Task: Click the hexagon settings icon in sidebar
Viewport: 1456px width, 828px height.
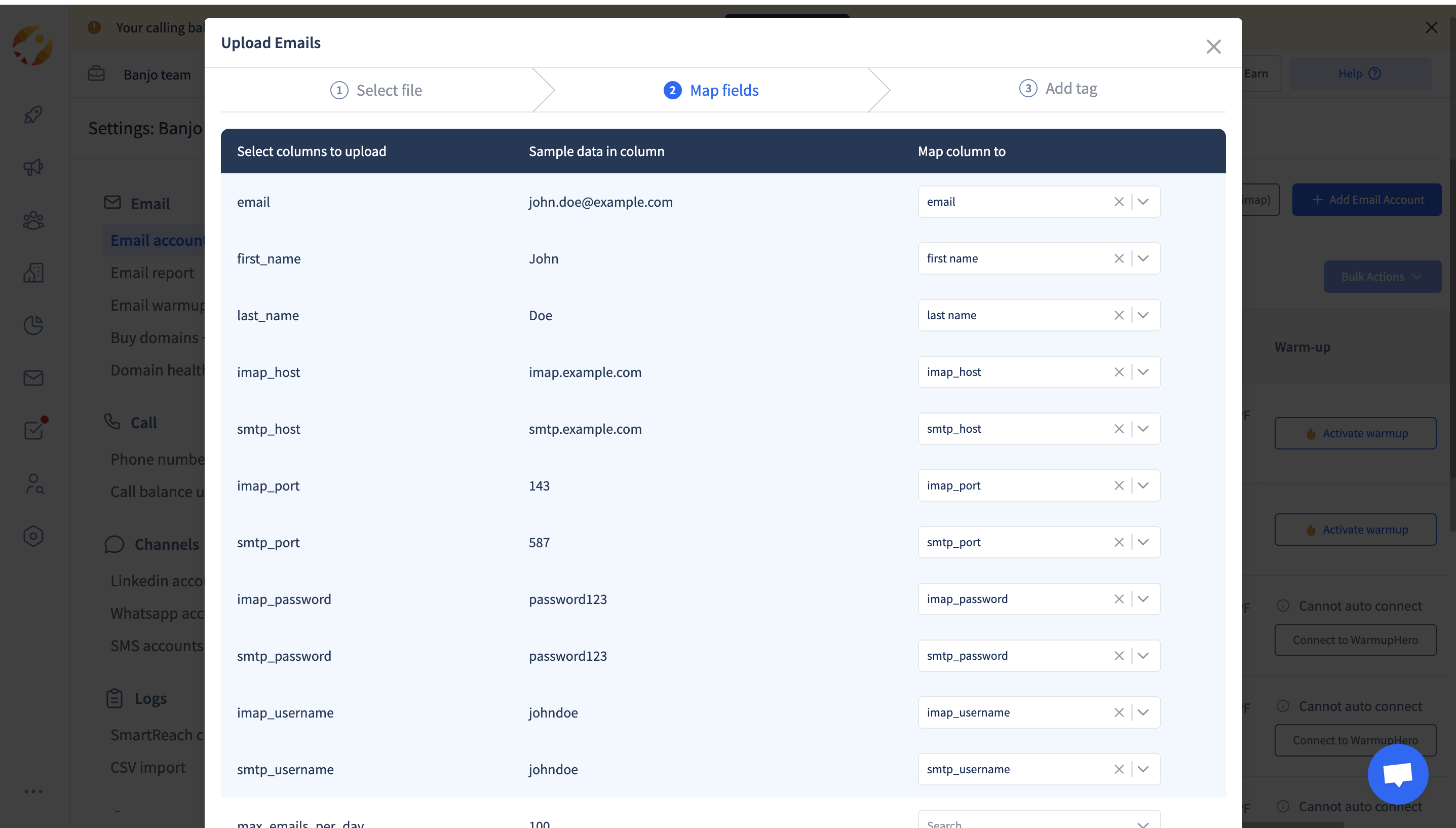Action: (x=33, y=536)
